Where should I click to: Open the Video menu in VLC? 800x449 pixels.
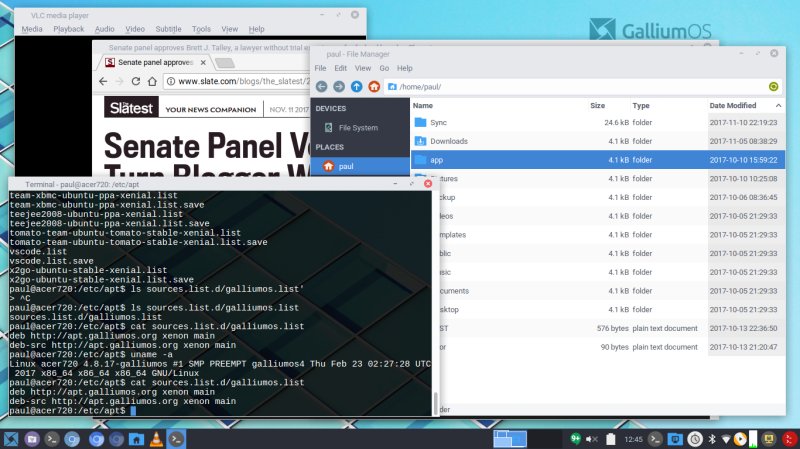(135, 29)
